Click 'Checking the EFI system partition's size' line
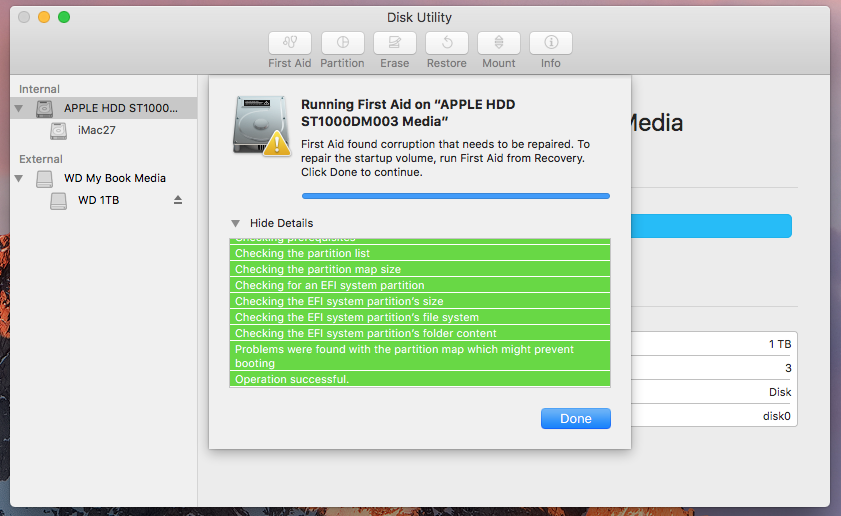The width and height of the screenshot is (841, 516). pos(420,301)
